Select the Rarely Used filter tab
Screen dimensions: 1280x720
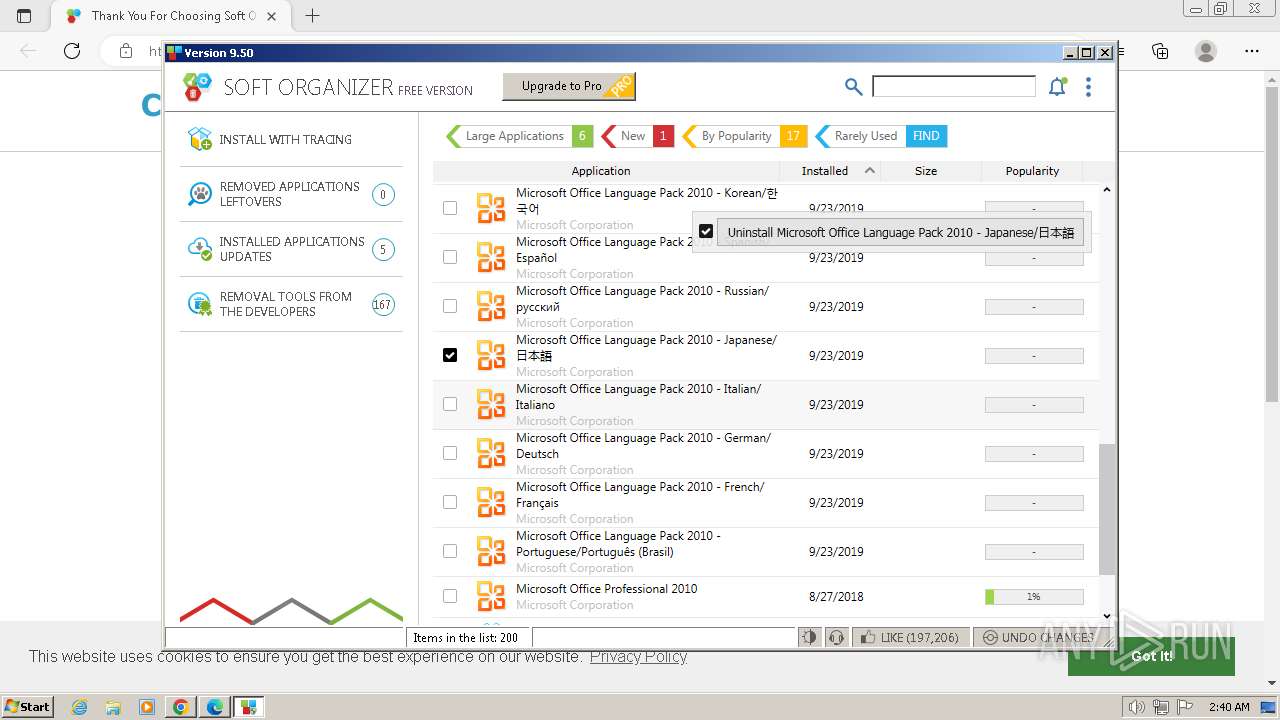(x=881, y=136)
